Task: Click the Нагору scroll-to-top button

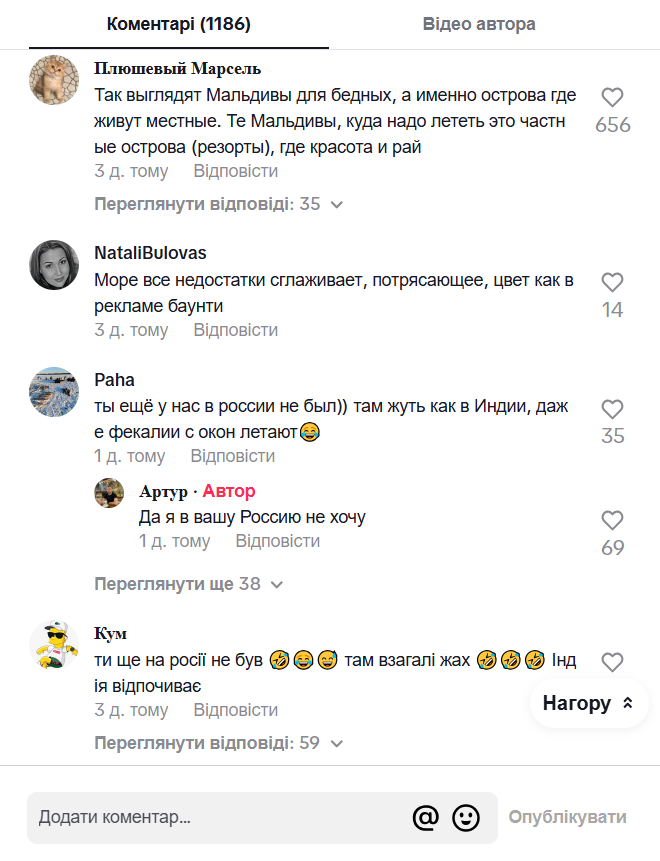Action: point(588,703)
